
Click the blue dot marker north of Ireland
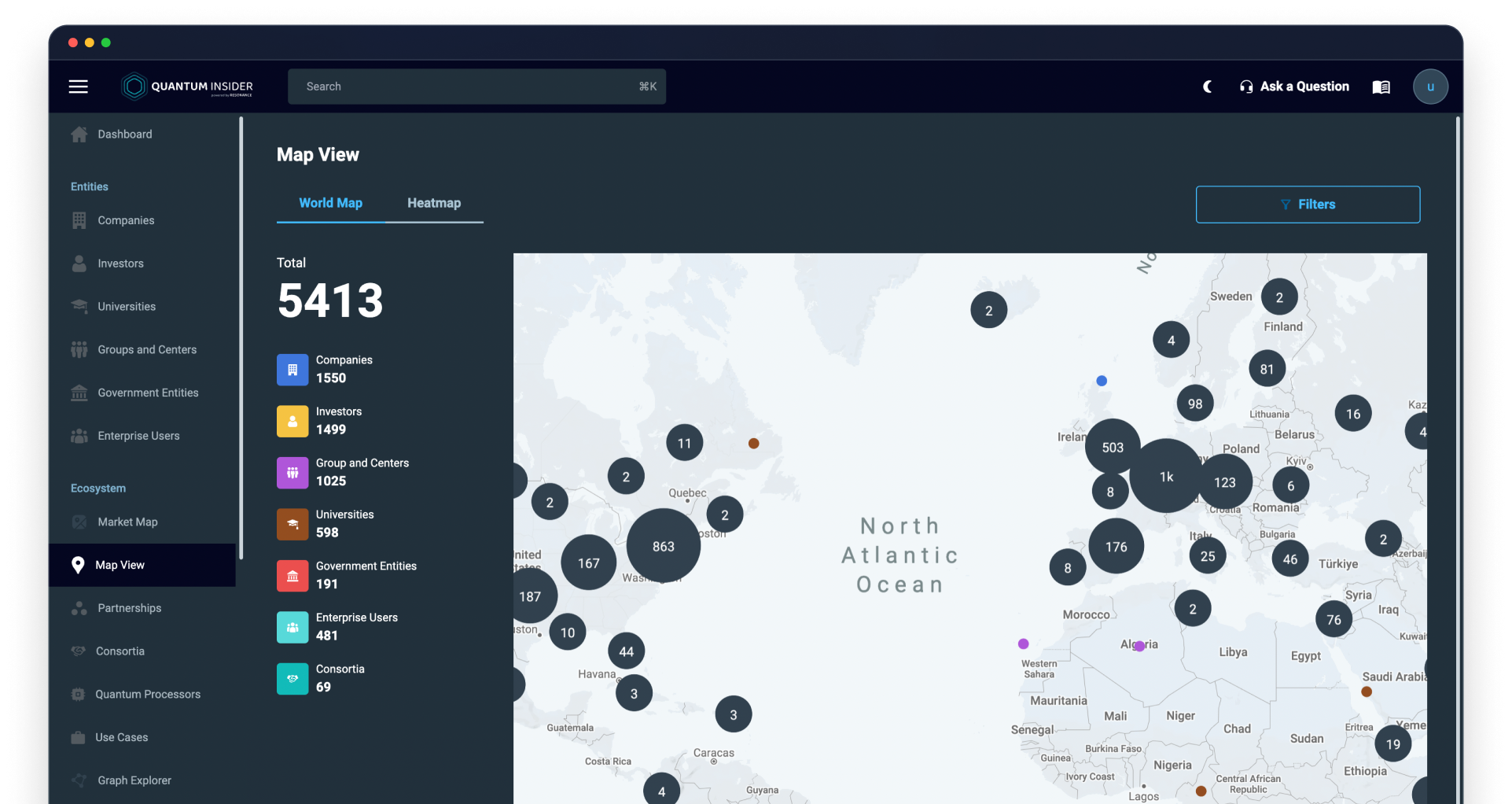[x=1102, y=381]
